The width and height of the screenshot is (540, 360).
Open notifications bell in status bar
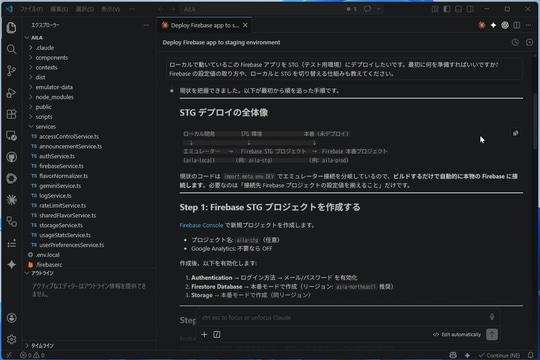click(x=530, y=355)
